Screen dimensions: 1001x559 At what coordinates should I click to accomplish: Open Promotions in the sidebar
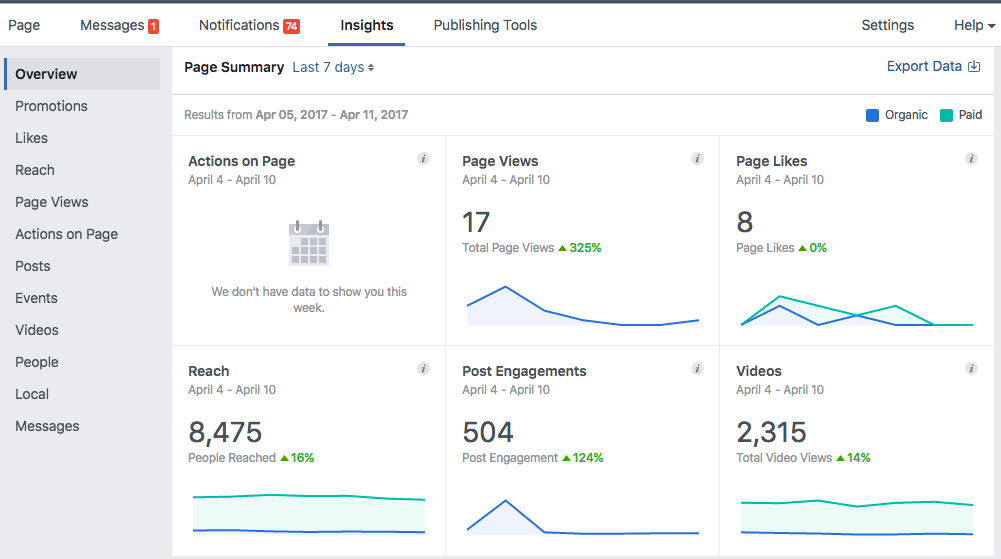[51, 106]
